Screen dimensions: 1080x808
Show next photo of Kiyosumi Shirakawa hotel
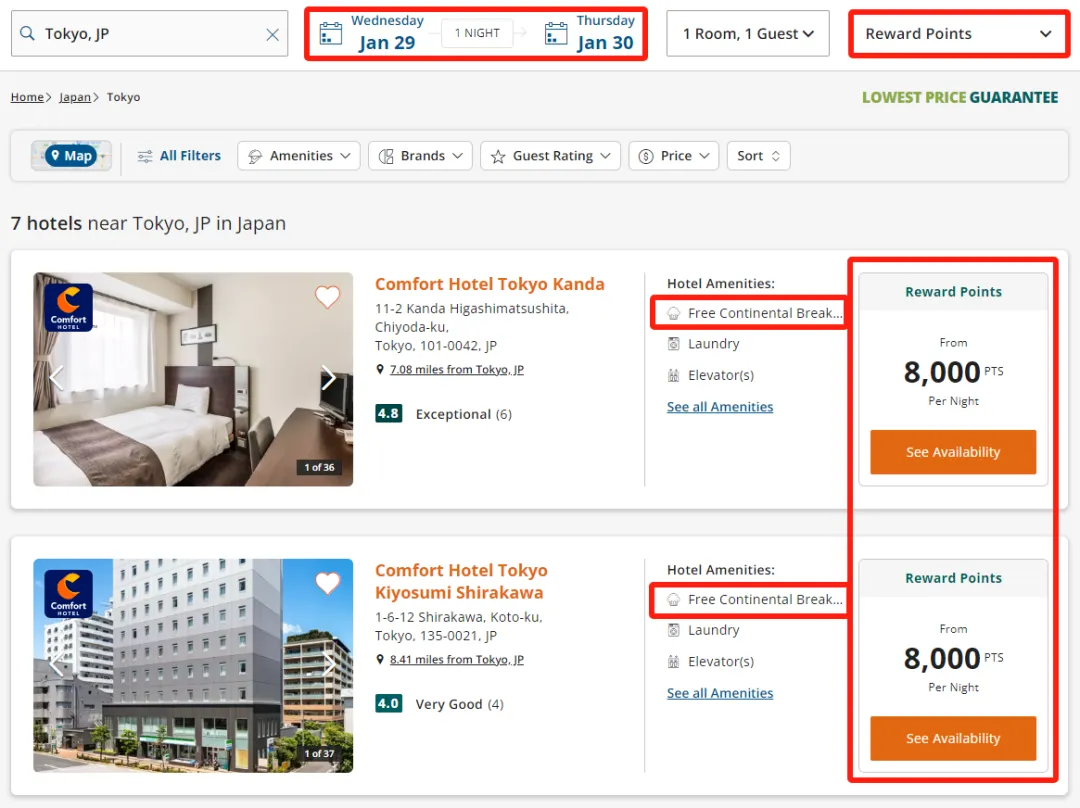(x=328, y=664)
